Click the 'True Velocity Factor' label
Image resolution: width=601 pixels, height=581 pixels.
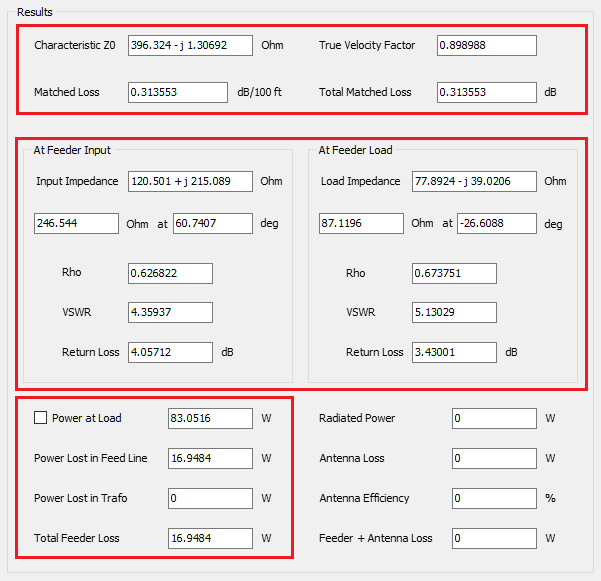pos(367,45)
